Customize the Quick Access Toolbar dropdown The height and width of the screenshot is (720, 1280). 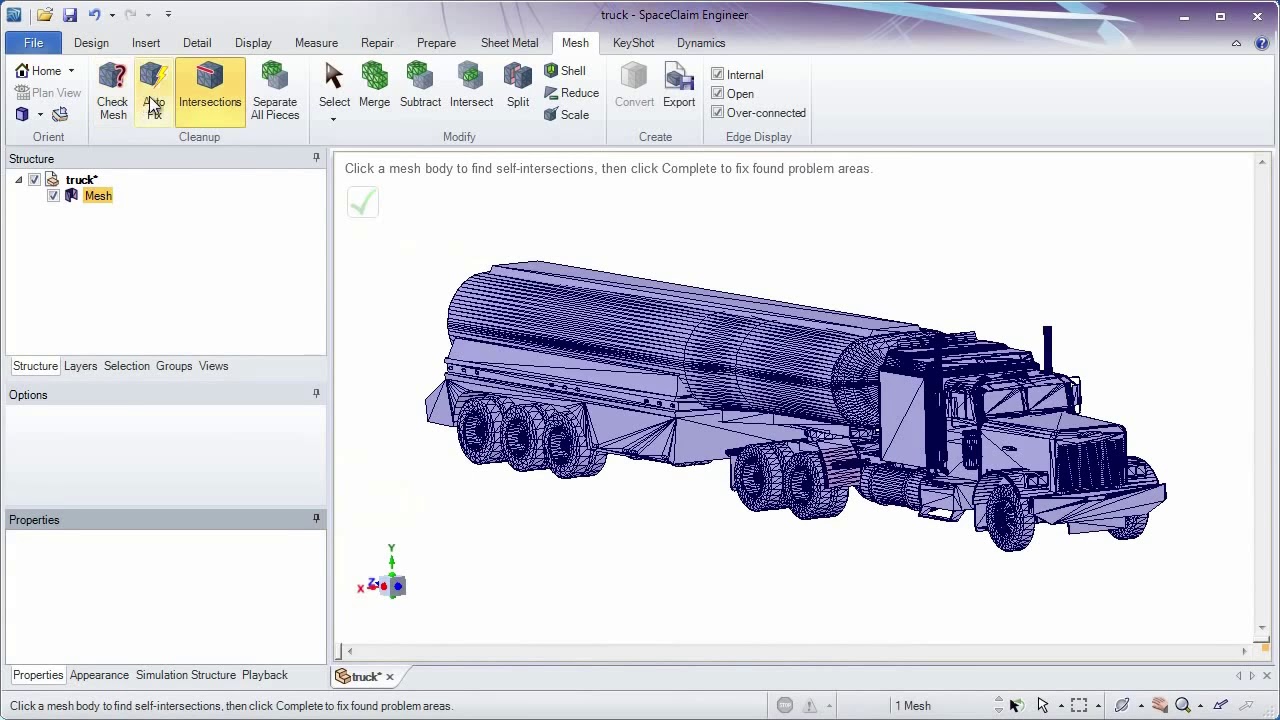pyautogui.click(x=168, y=15)
